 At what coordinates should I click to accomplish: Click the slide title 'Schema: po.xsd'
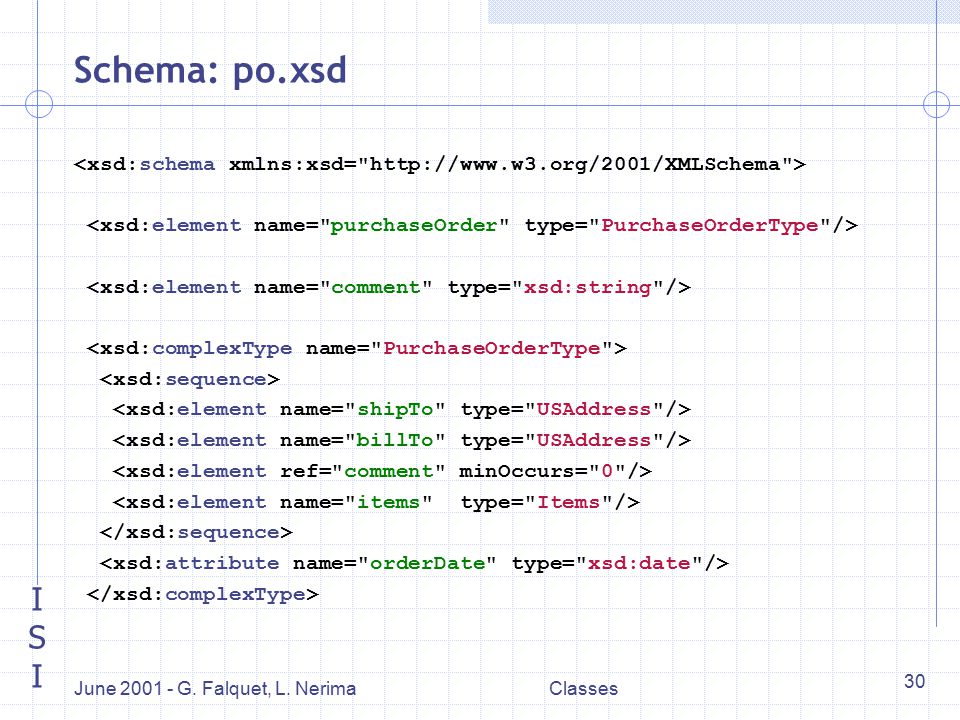pyautogui.click(x=210, y=70)
